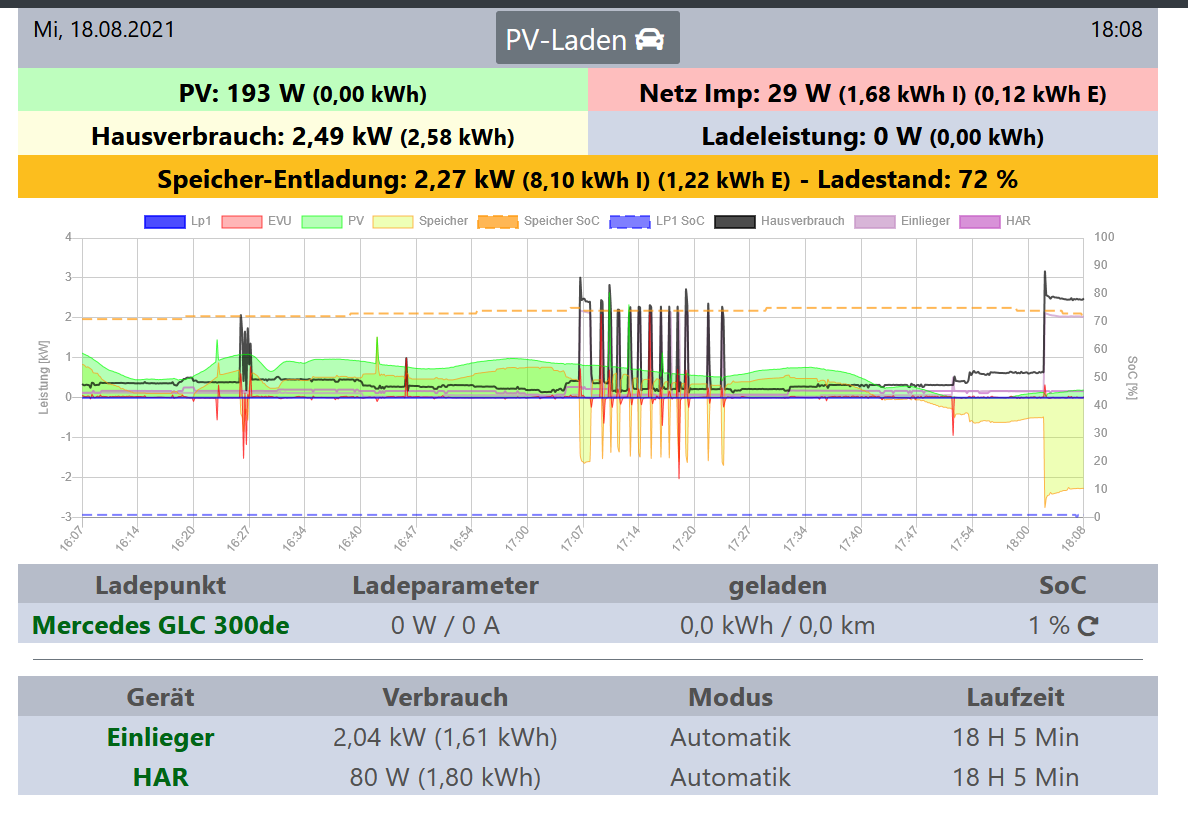Hide the EVU series in the legend
This screenshot has width=1188, height=819.
tap(241, 221)
